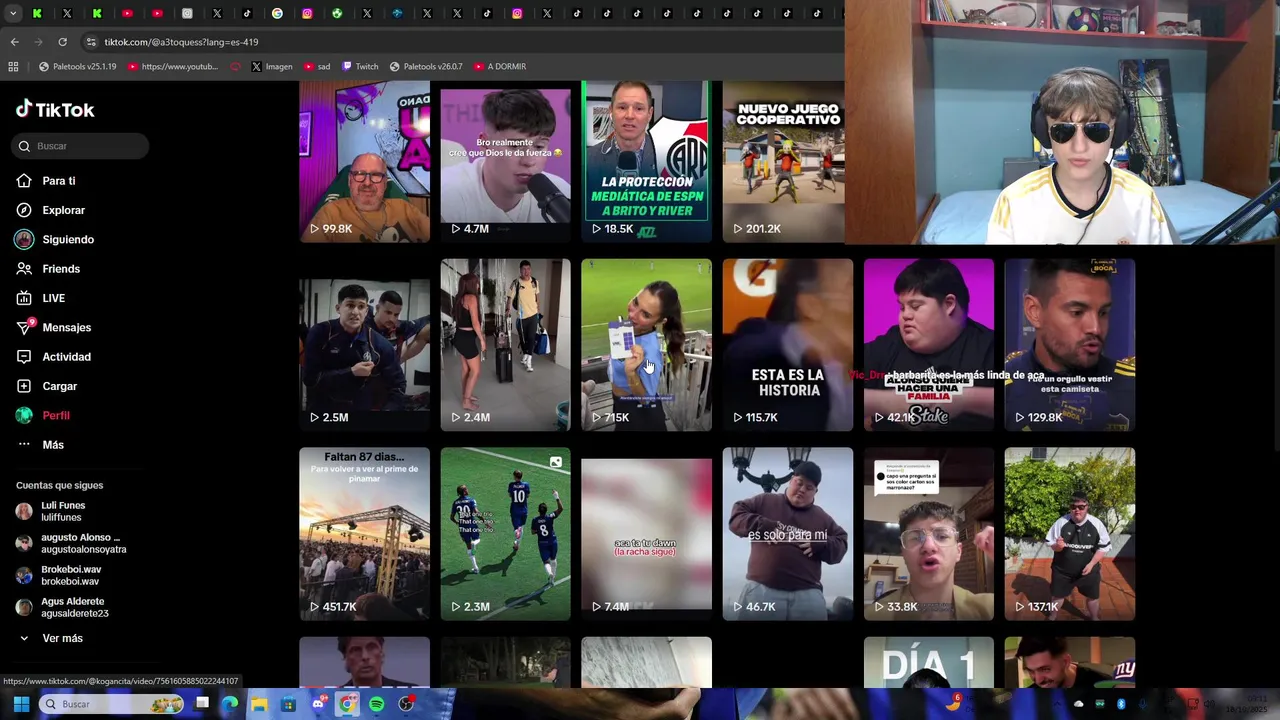Viewport: 1280px width, 720px height.
Task: Open the Para ti feed
Action: (59, 181)
